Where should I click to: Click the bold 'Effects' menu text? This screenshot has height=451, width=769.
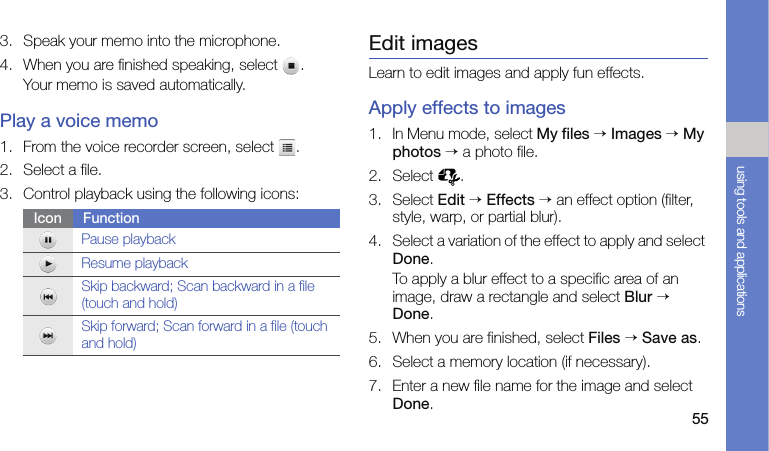point(510,200)
